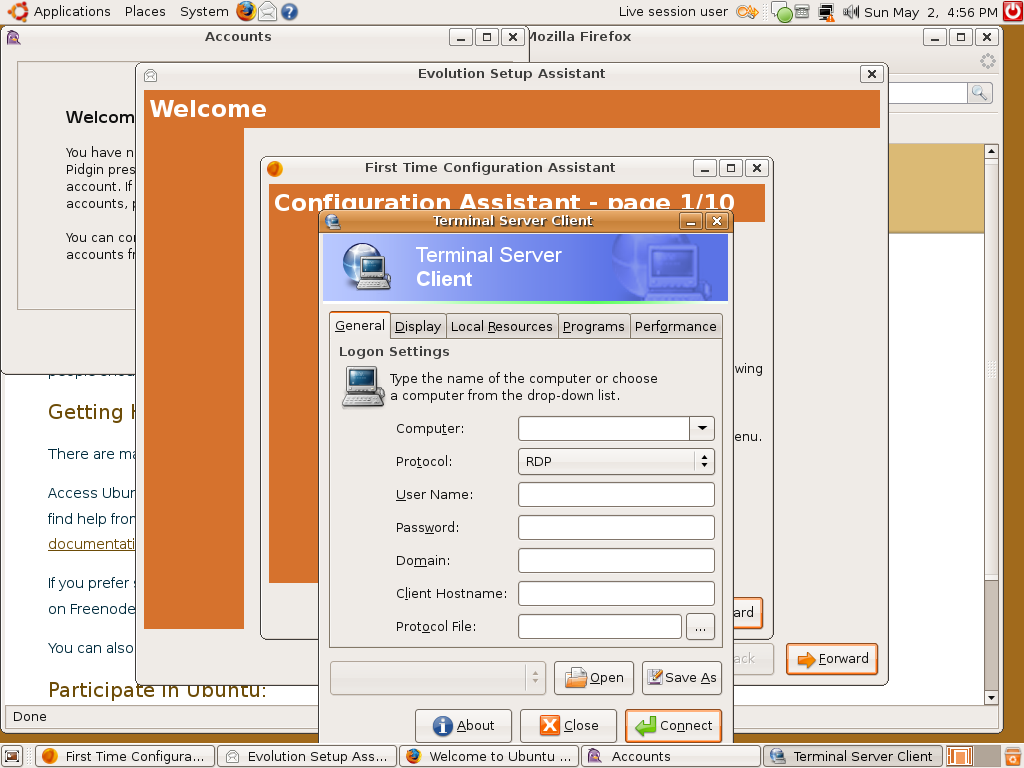Switch to the Display tab

pos(418,327)
